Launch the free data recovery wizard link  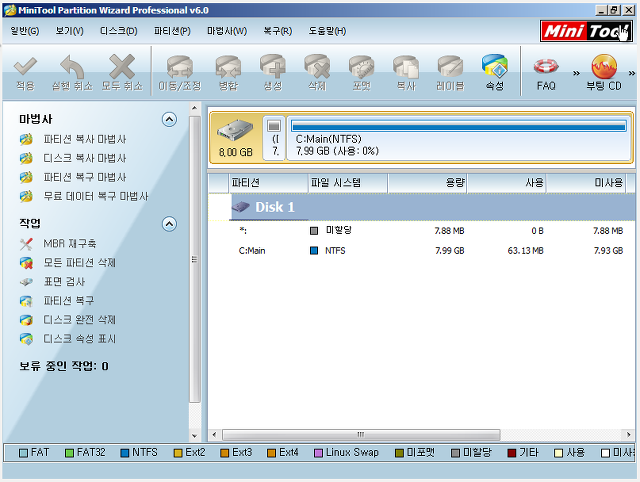click(96, 196)
